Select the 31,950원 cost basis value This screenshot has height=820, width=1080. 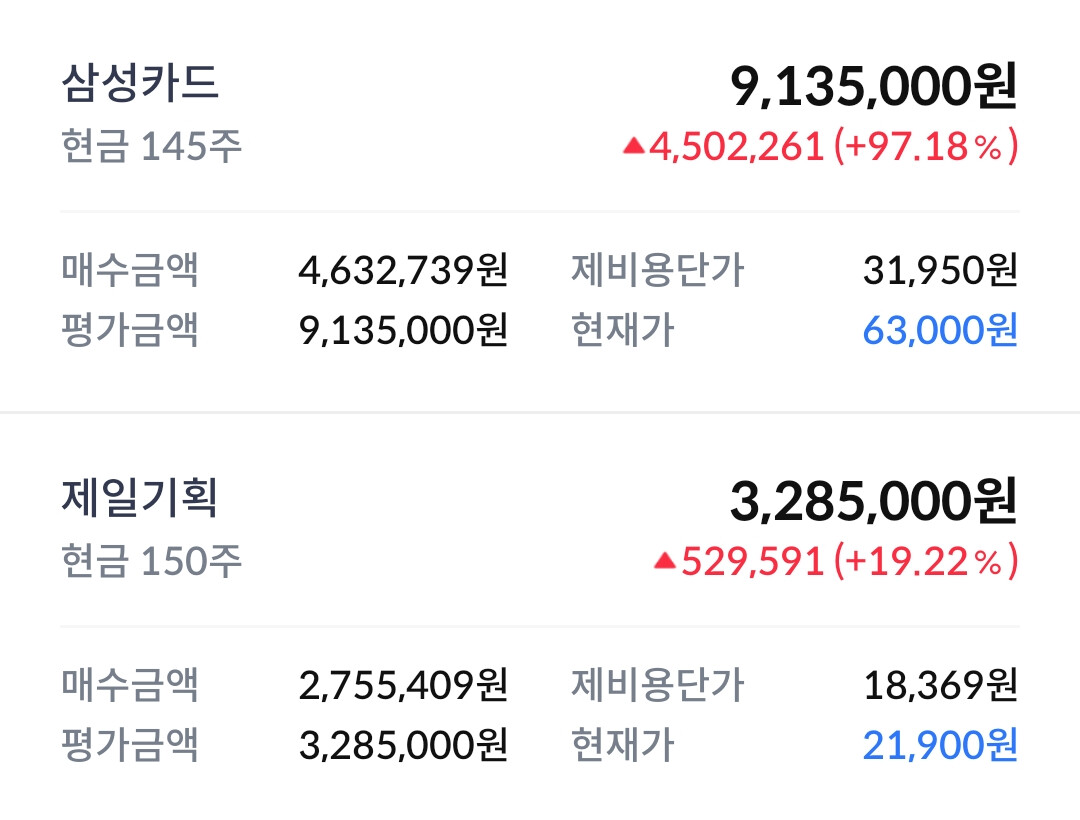tap(939, 270)
